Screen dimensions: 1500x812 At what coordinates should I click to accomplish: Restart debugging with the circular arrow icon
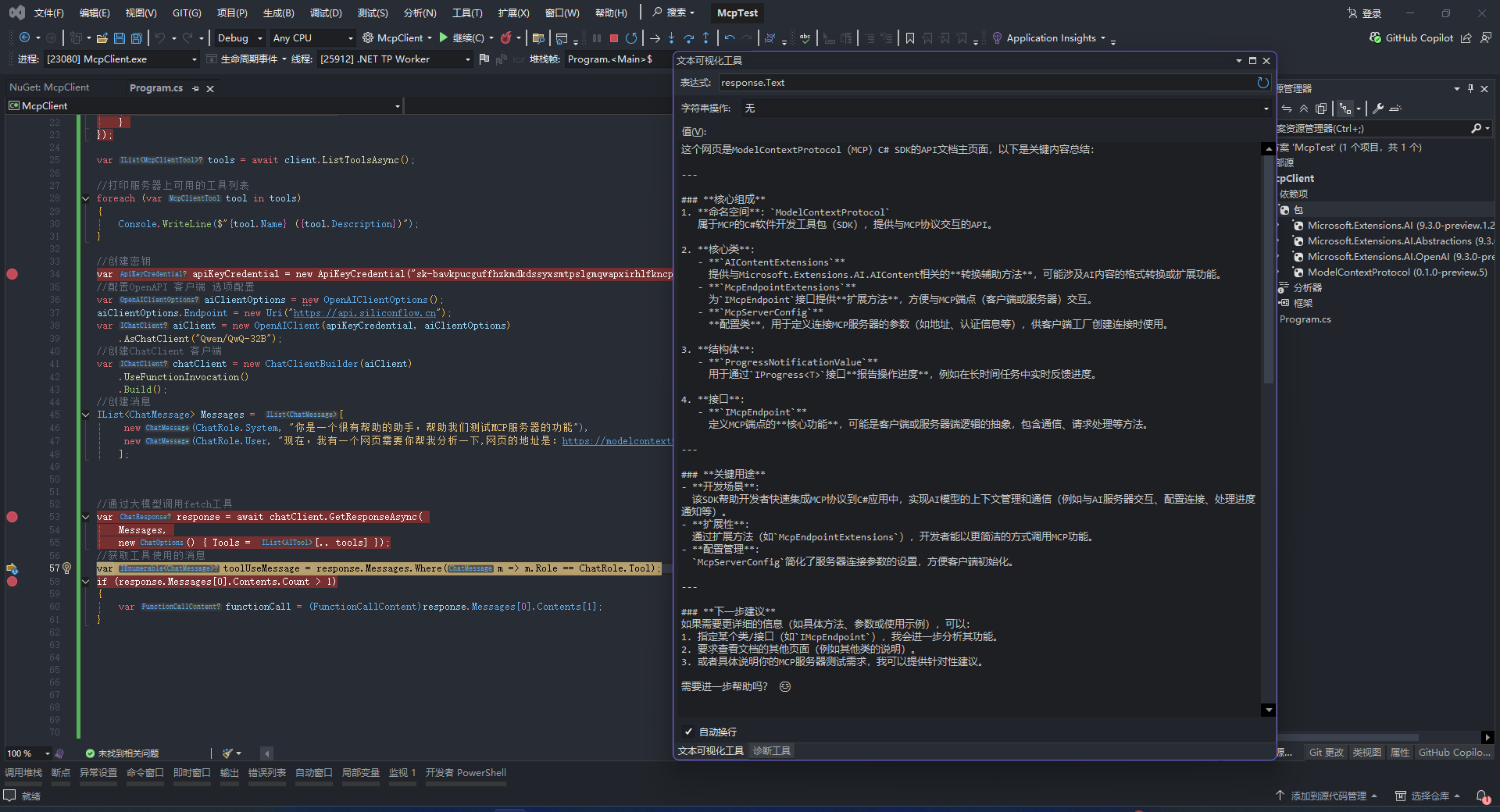(631, 37)
